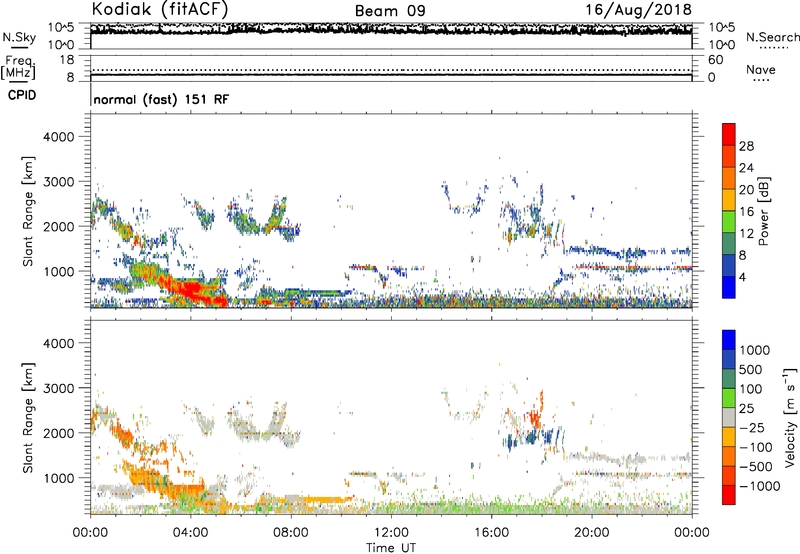The image size is (800, 554).
Task: Select Slant Range [km] title of power panel
Action: [x=28, y=211]
